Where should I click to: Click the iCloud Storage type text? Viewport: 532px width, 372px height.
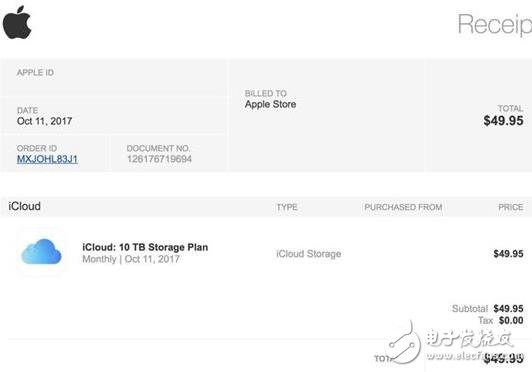point(308,254)
